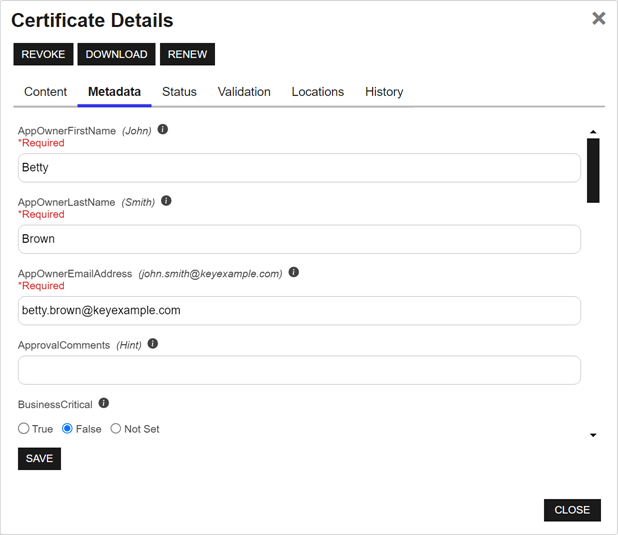The width and height of the screenshot is (618, 535).
Task: Click the scroll up arrow
Action: pos(593,132)
